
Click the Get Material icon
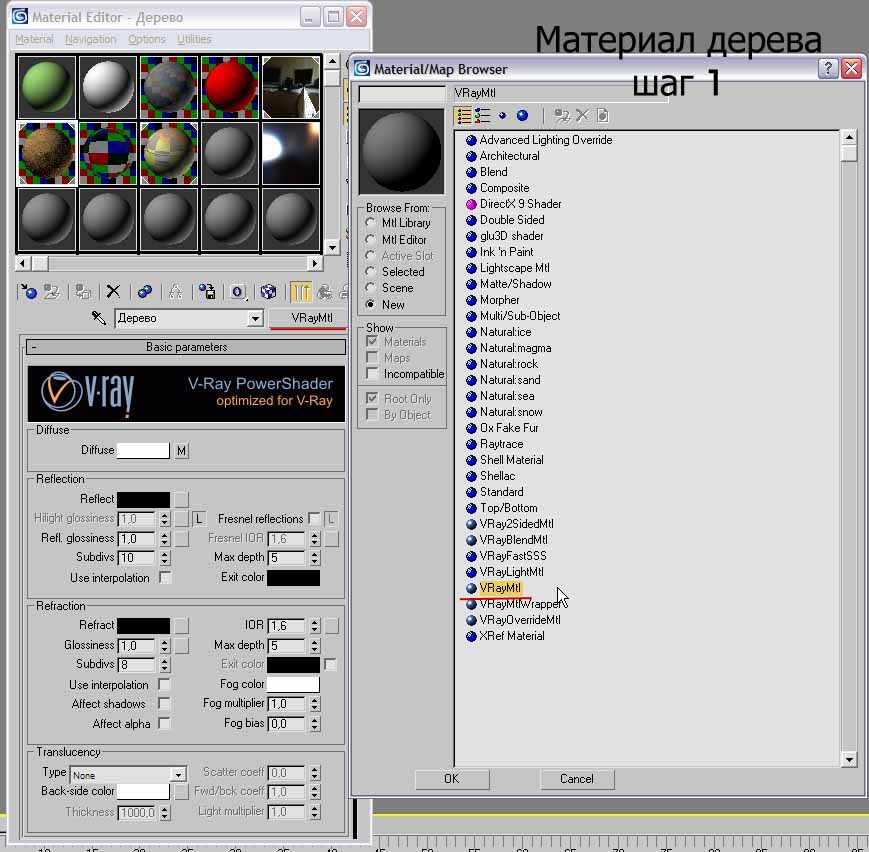pos(28,292)
